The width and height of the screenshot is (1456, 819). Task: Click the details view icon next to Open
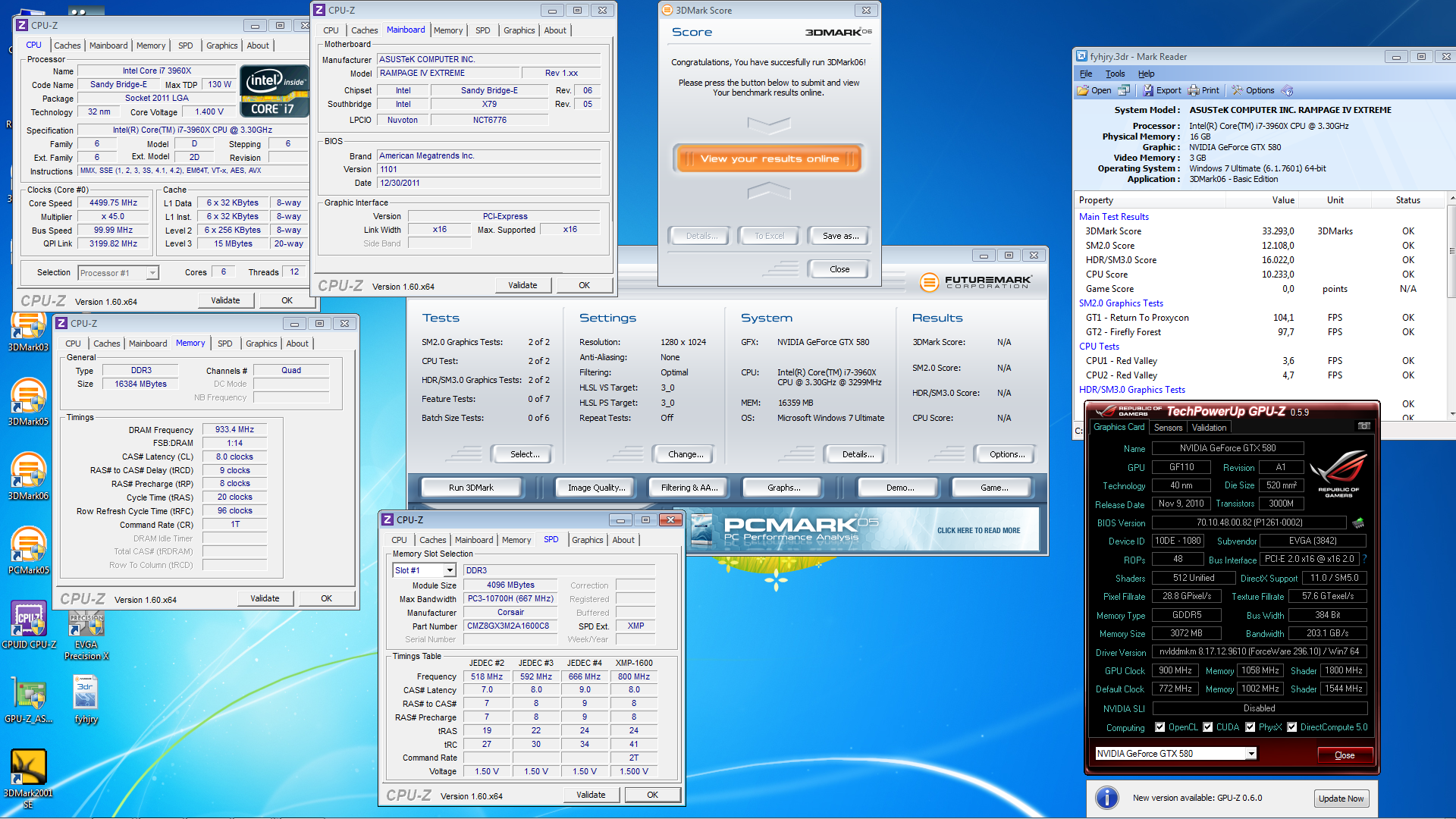tap(1124, 90)
